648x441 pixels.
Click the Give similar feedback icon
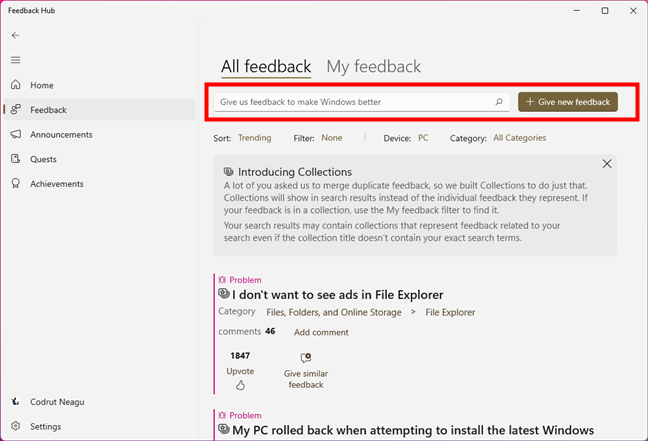click(306, 358)
